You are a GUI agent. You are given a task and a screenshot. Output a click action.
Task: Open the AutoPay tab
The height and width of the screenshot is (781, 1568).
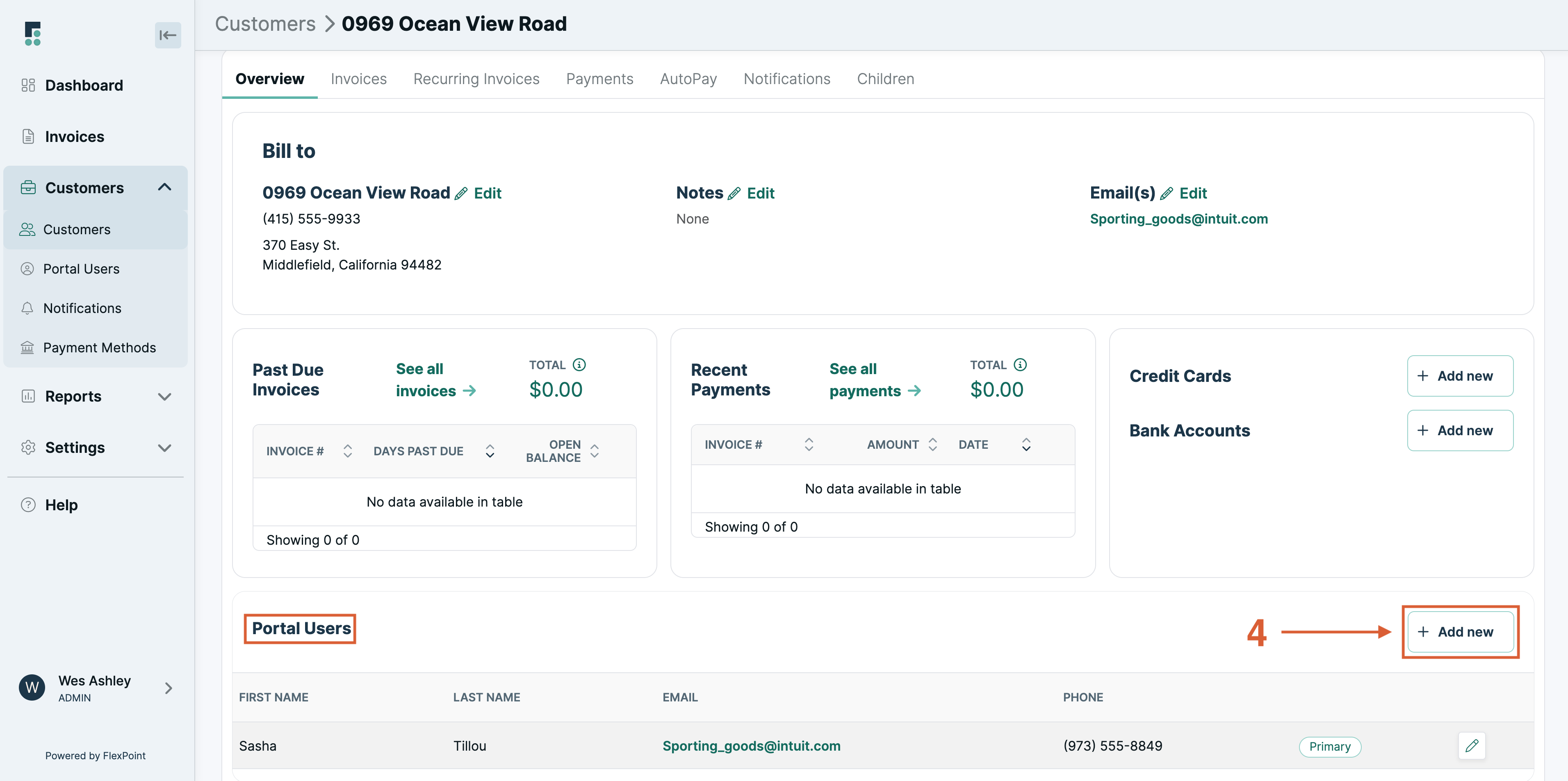point(688,78)
